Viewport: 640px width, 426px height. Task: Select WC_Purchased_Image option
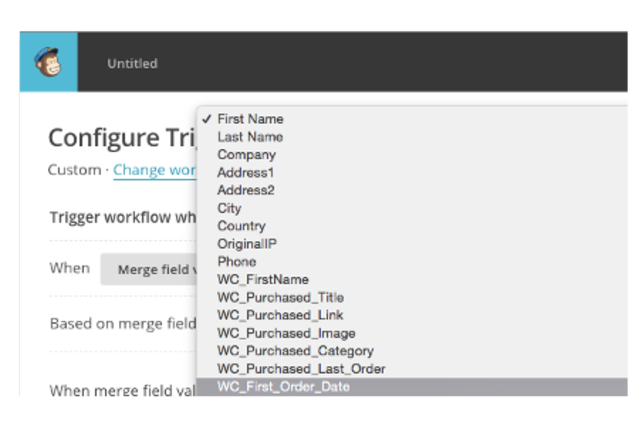coord(412,333)
